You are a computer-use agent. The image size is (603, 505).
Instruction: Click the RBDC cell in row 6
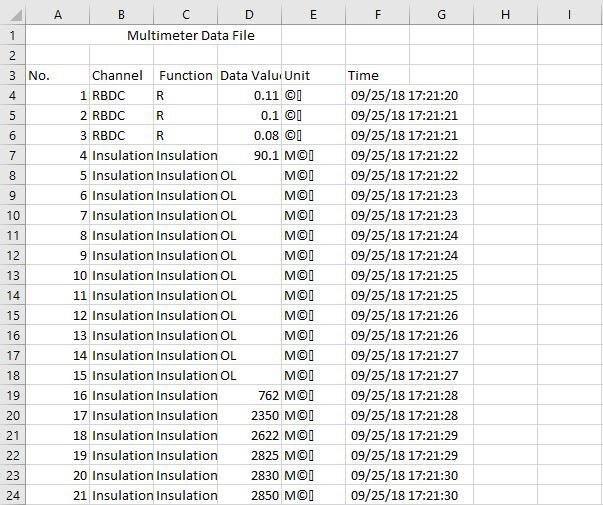pyautogui.click(x=122, y=135)
